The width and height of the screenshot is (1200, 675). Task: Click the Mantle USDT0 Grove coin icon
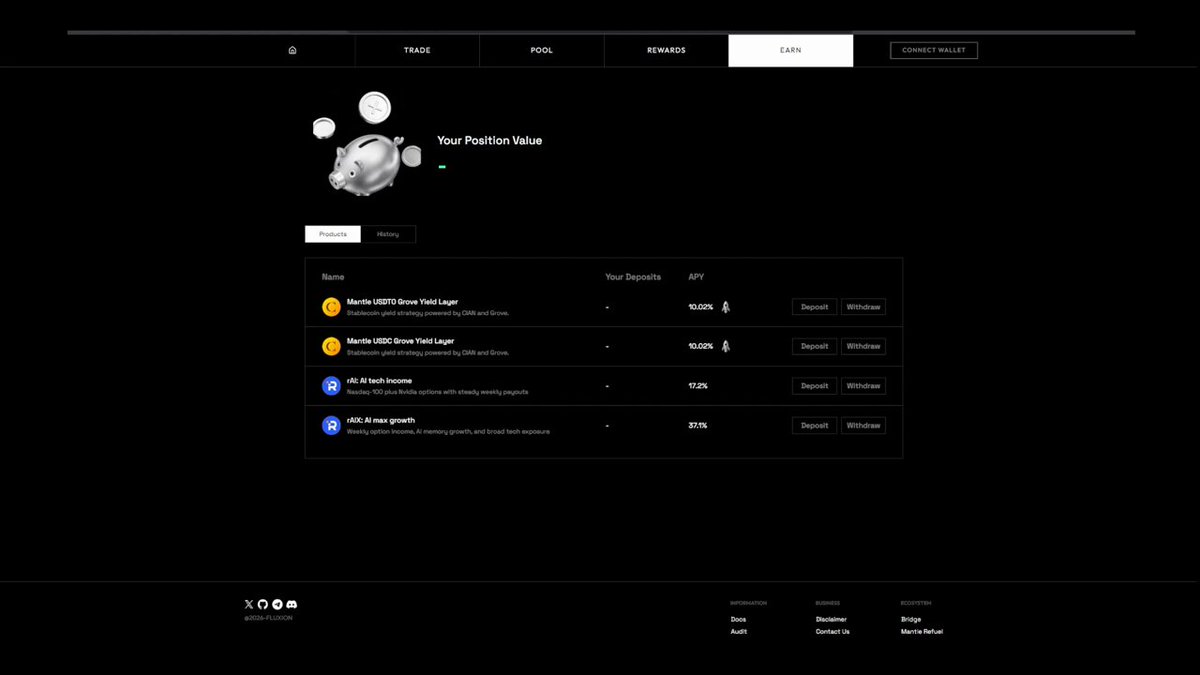pos(331,307)
